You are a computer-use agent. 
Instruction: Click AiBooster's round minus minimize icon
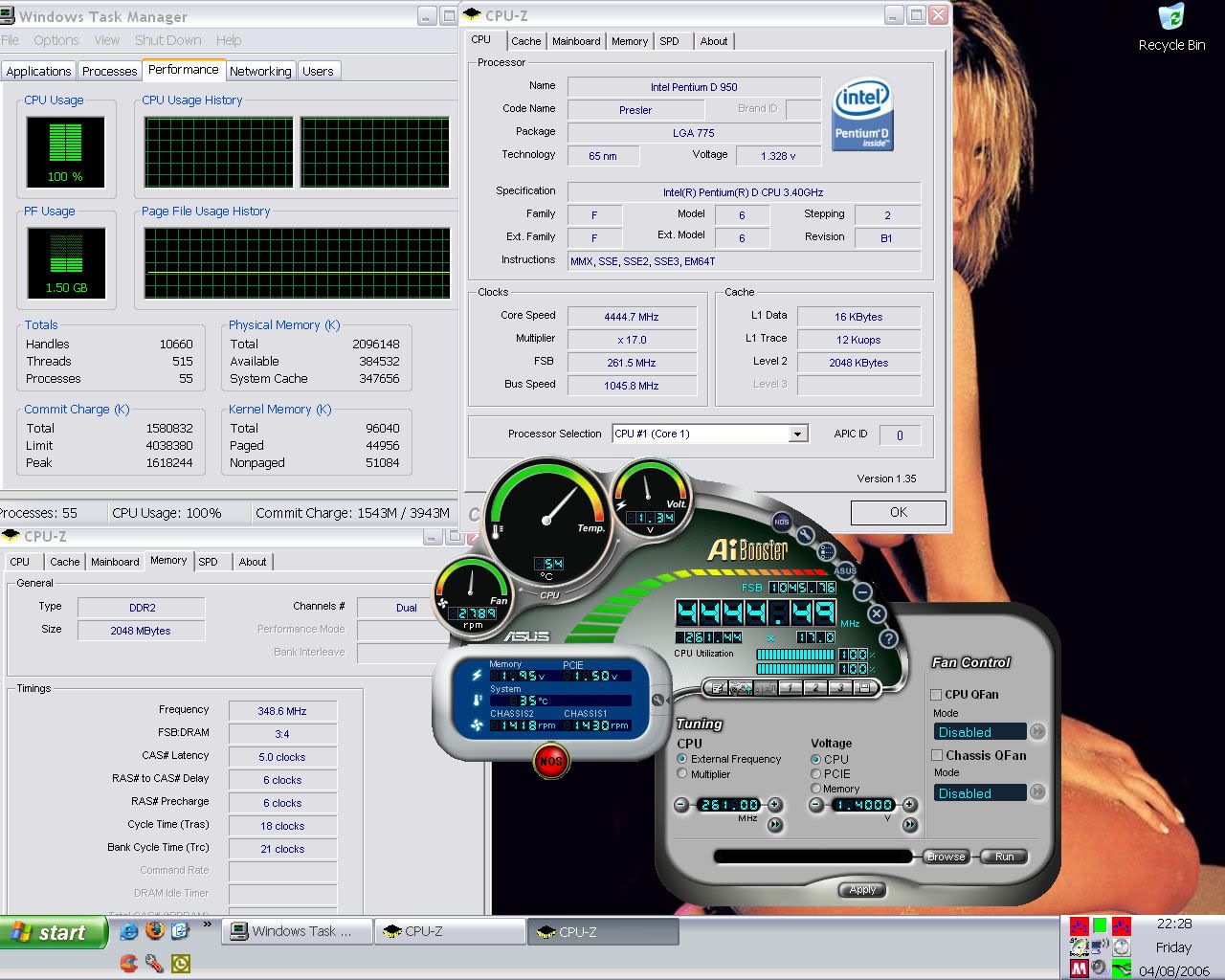pyautogui.click(x=862, y=592)
